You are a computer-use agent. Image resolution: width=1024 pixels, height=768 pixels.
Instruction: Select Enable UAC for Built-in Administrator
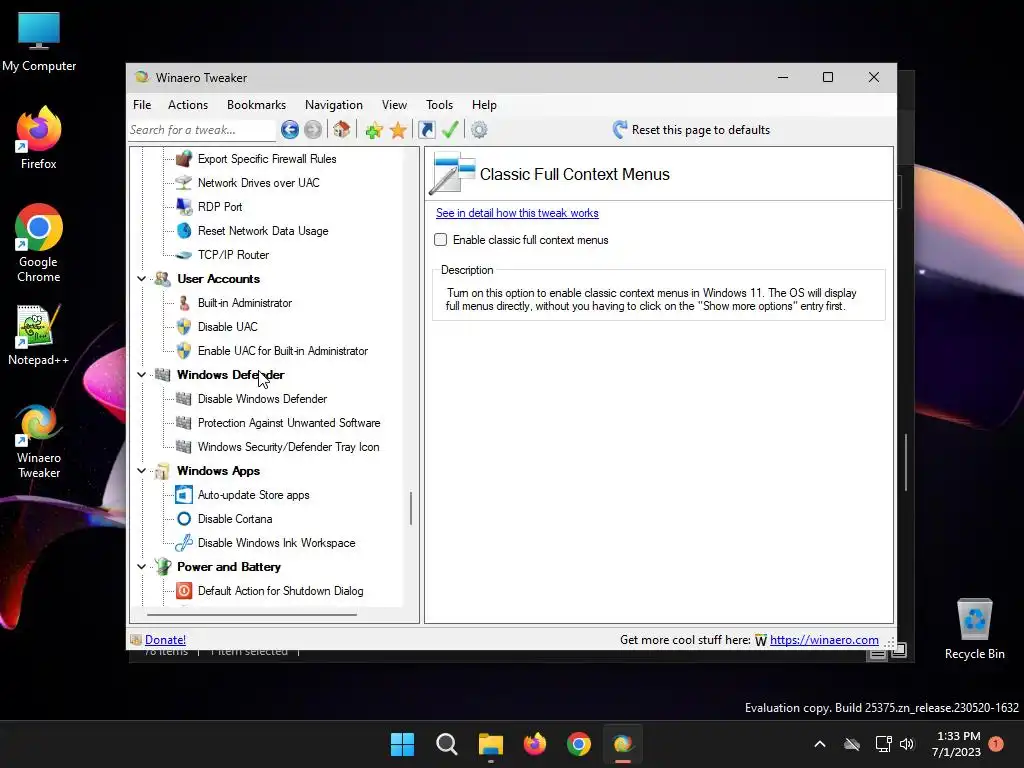point(283,351)
